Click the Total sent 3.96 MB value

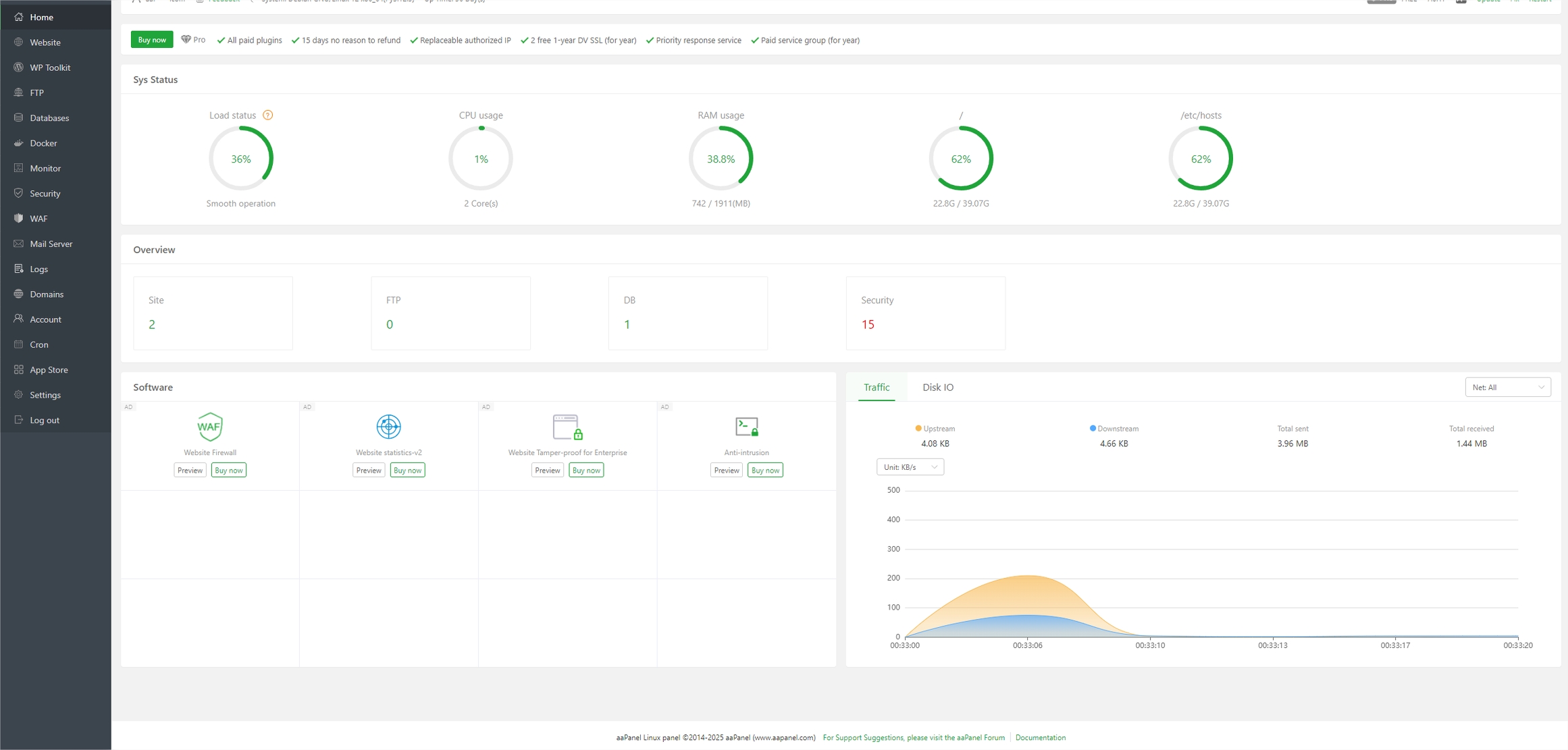pyautogui.click(x=1292, y=444)
